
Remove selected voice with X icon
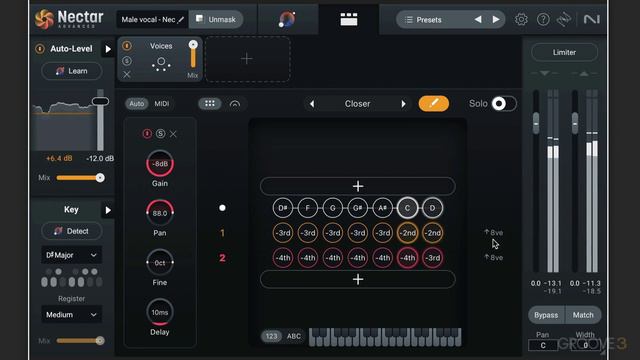(x=173, y=133)
